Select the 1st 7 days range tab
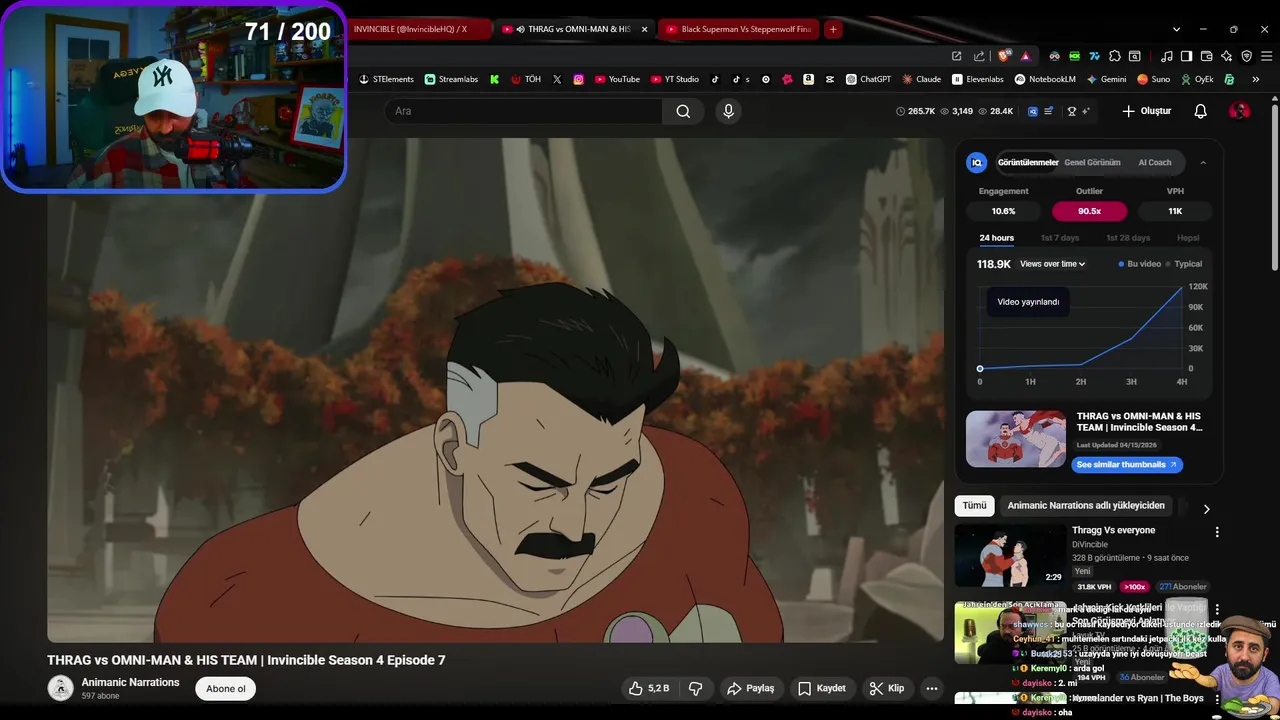The height and width of the screenshot is (720, 1280). click(1059, 238)
